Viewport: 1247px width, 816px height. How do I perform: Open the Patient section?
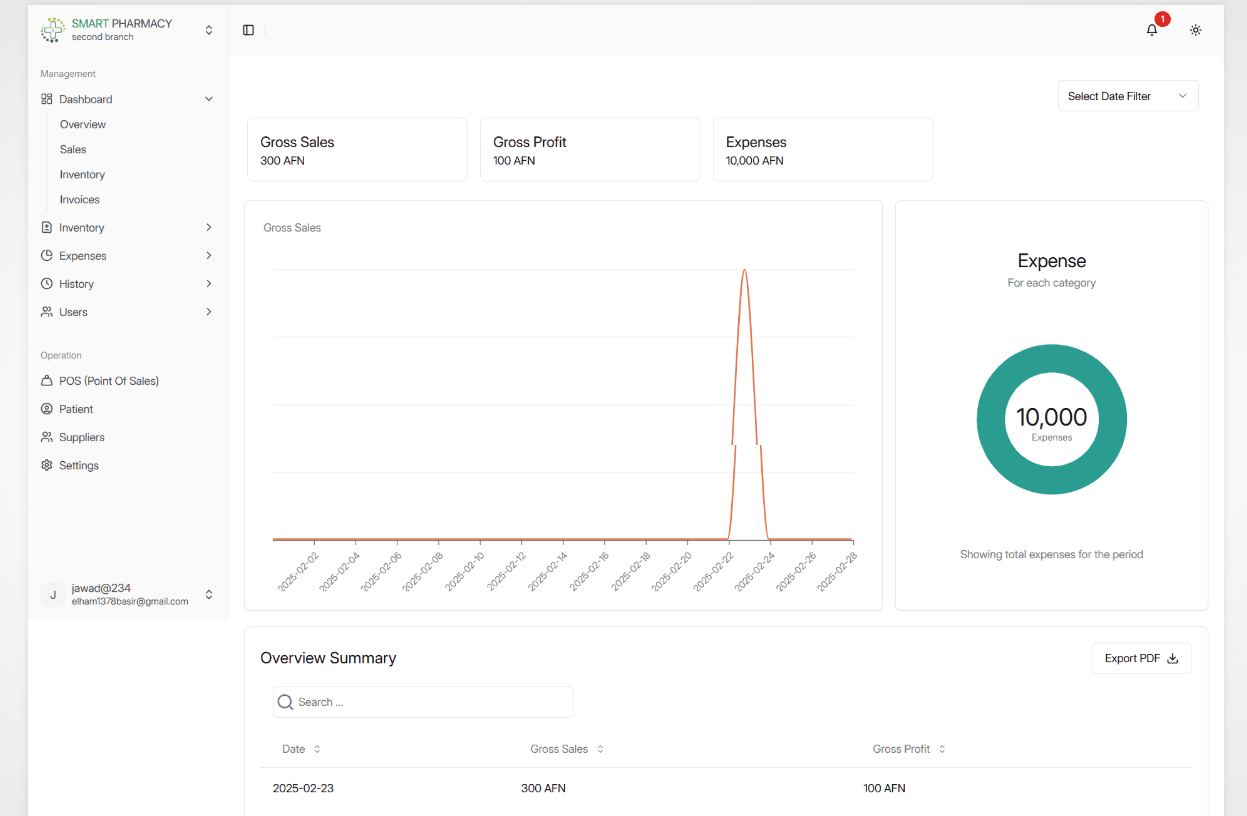(76, 409)
